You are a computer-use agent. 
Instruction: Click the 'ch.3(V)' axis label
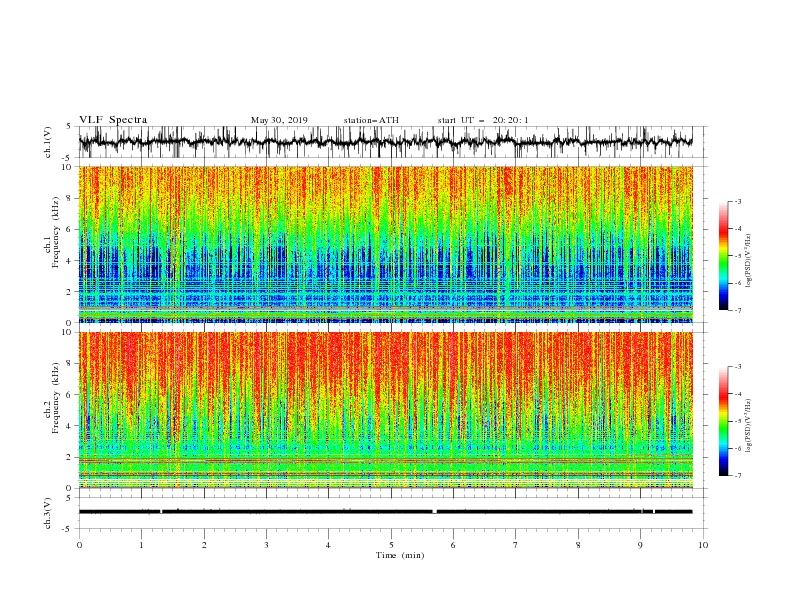pyautogui.click(x=48, y=513)
